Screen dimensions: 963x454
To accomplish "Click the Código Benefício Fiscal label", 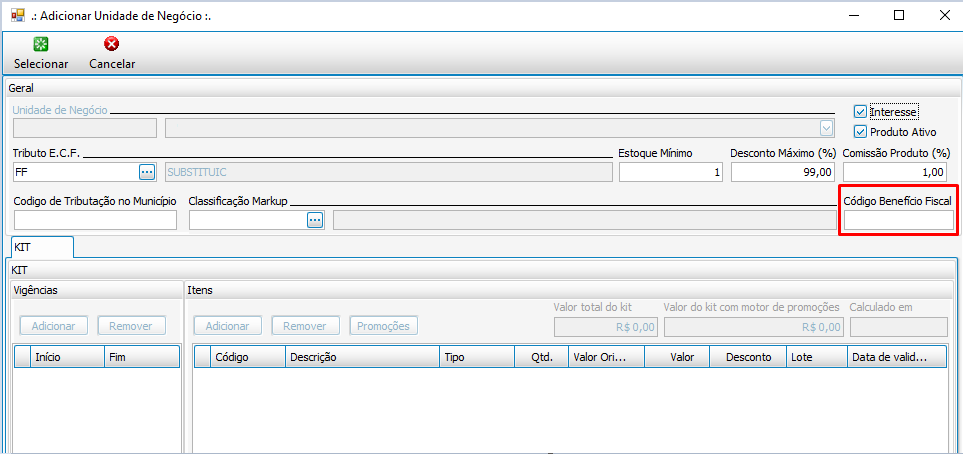I will coord(897,201).
